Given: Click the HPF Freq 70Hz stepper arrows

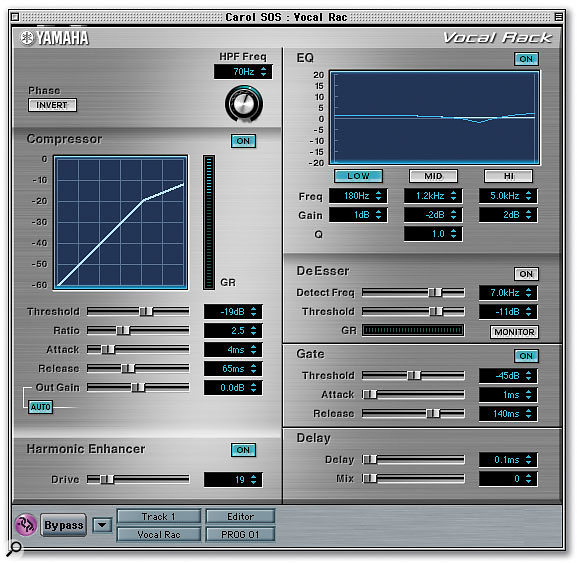Looking at the screenshot, I should [x=263, y=71].
